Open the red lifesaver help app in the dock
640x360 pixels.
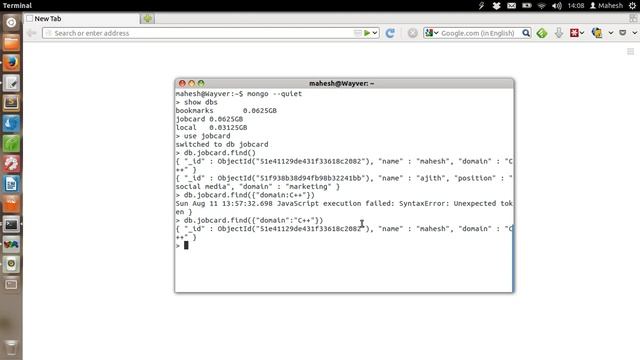[11, 164]
